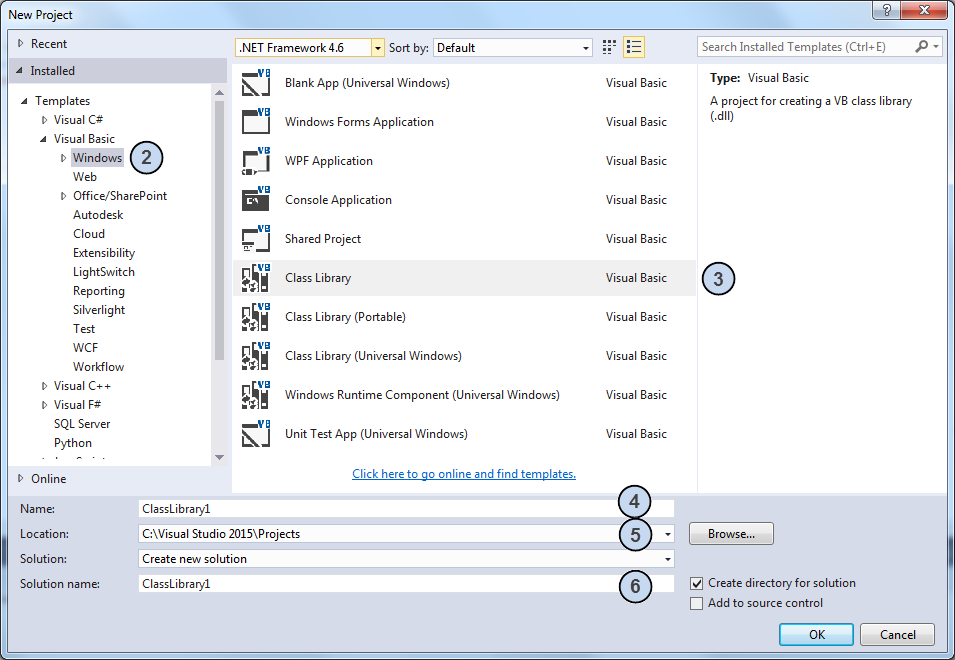955x660 pixels.
Task: Select the Web template category
Action: point(85,177)
